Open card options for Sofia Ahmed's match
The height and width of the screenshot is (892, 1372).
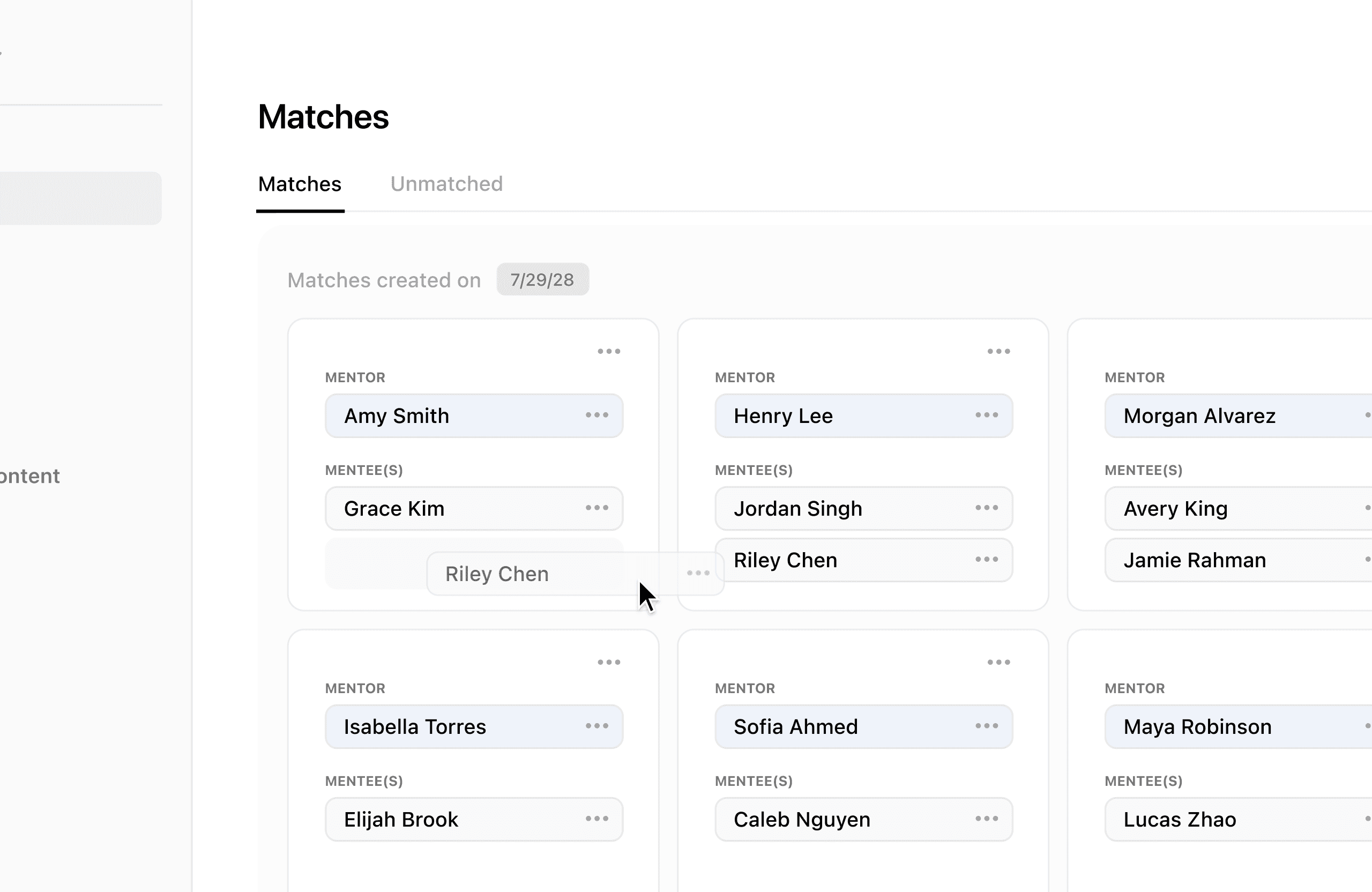point(998,662)
